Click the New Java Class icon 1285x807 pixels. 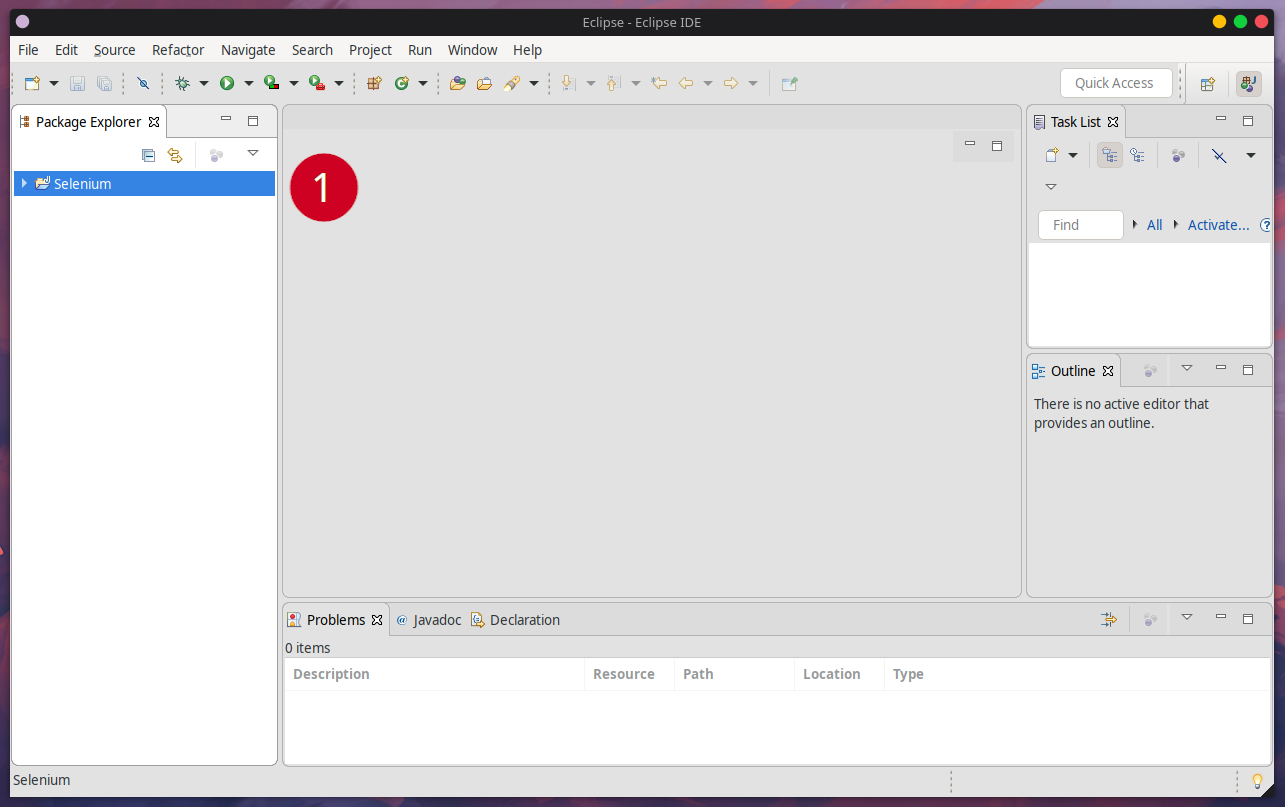click(x=402, y=84)
